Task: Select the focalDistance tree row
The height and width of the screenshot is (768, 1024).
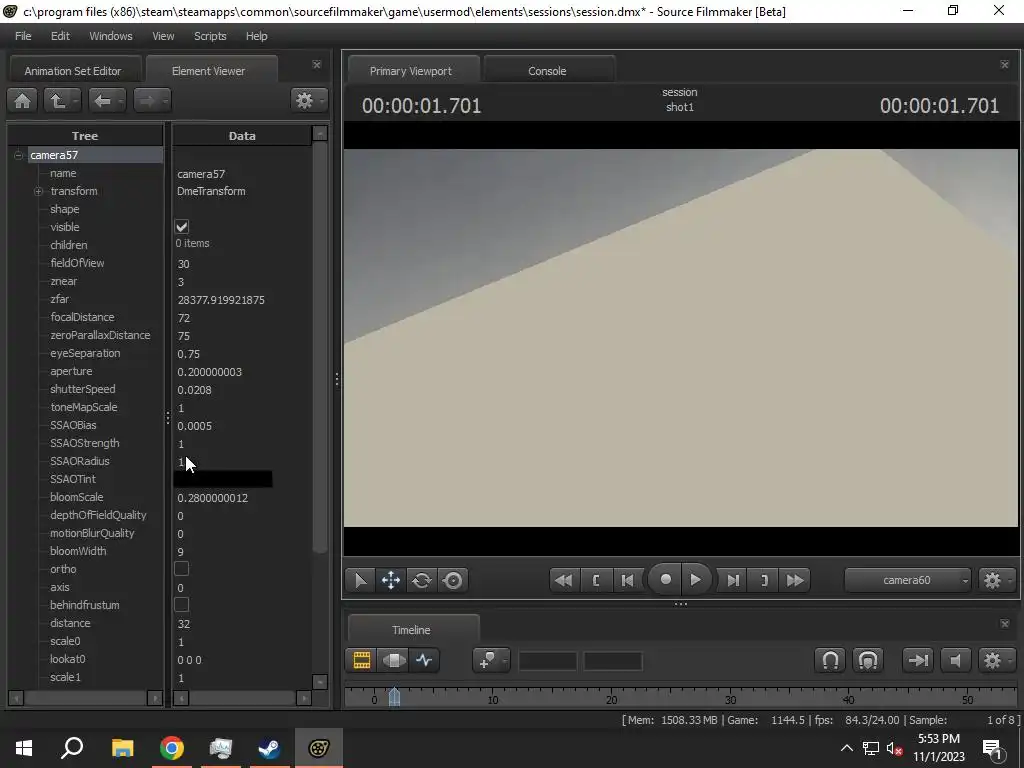Action: [x=82, y=317]
